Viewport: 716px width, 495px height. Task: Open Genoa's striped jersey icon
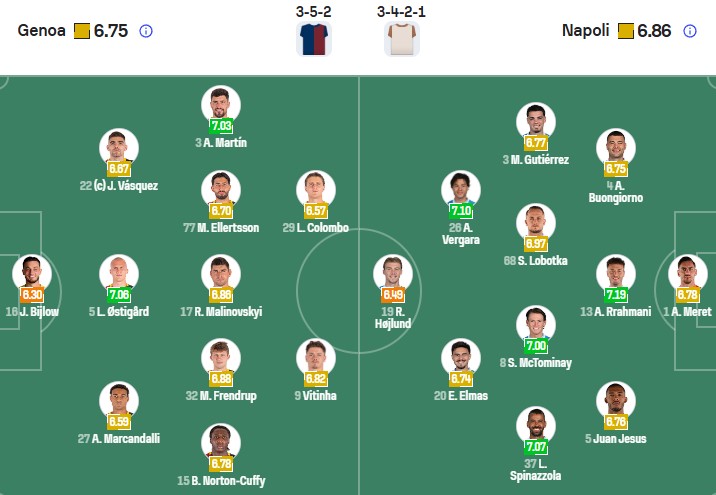[x=314, y=38]
